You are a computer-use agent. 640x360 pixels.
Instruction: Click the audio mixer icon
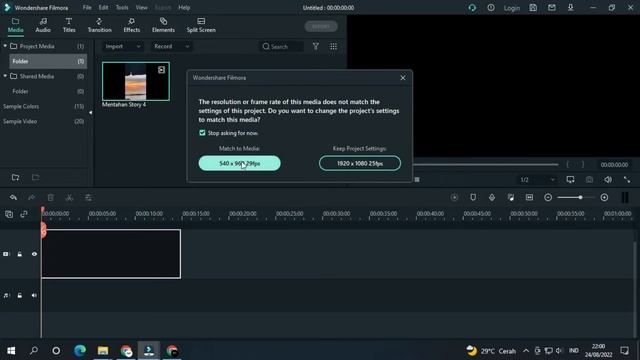click(511, 198)
